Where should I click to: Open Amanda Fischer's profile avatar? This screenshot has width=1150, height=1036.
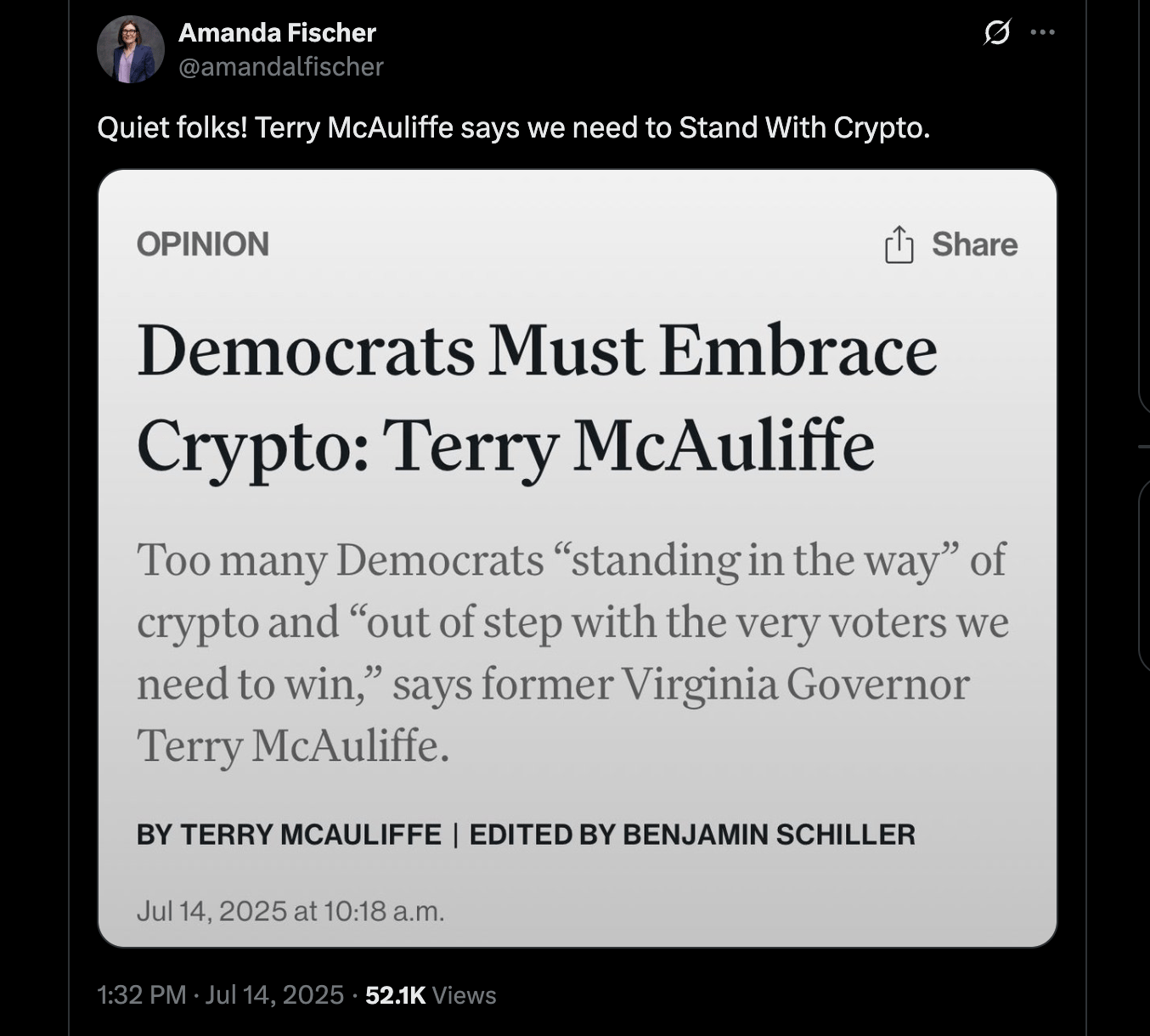click(x=131, y=49)
